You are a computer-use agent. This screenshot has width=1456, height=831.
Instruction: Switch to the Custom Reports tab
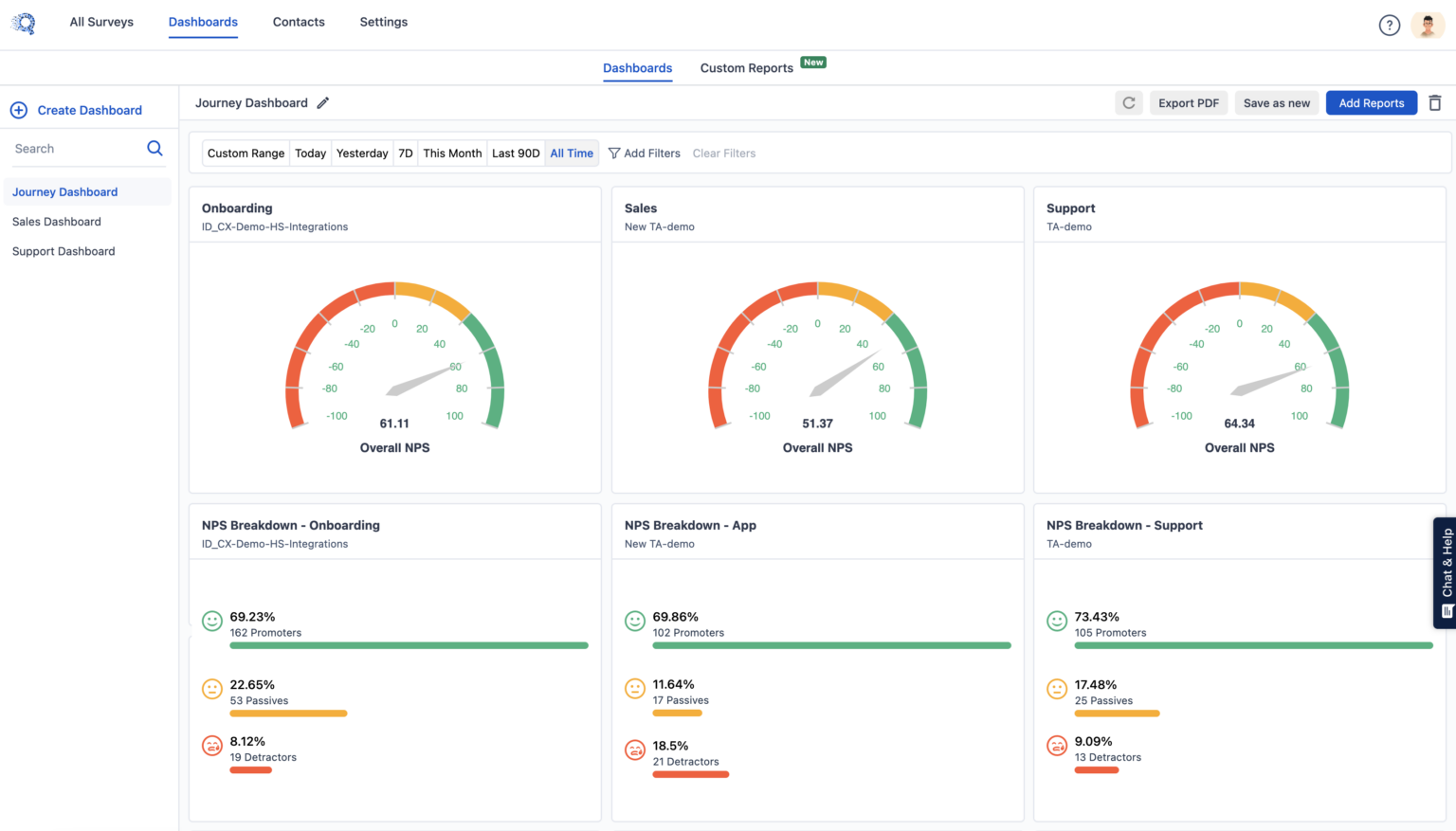(x=746, y=67)
